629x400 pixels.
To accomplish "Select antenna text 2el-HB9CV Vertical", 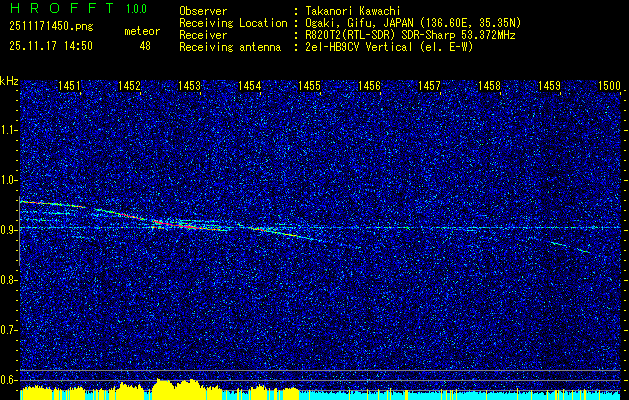I will pos(359,47).
